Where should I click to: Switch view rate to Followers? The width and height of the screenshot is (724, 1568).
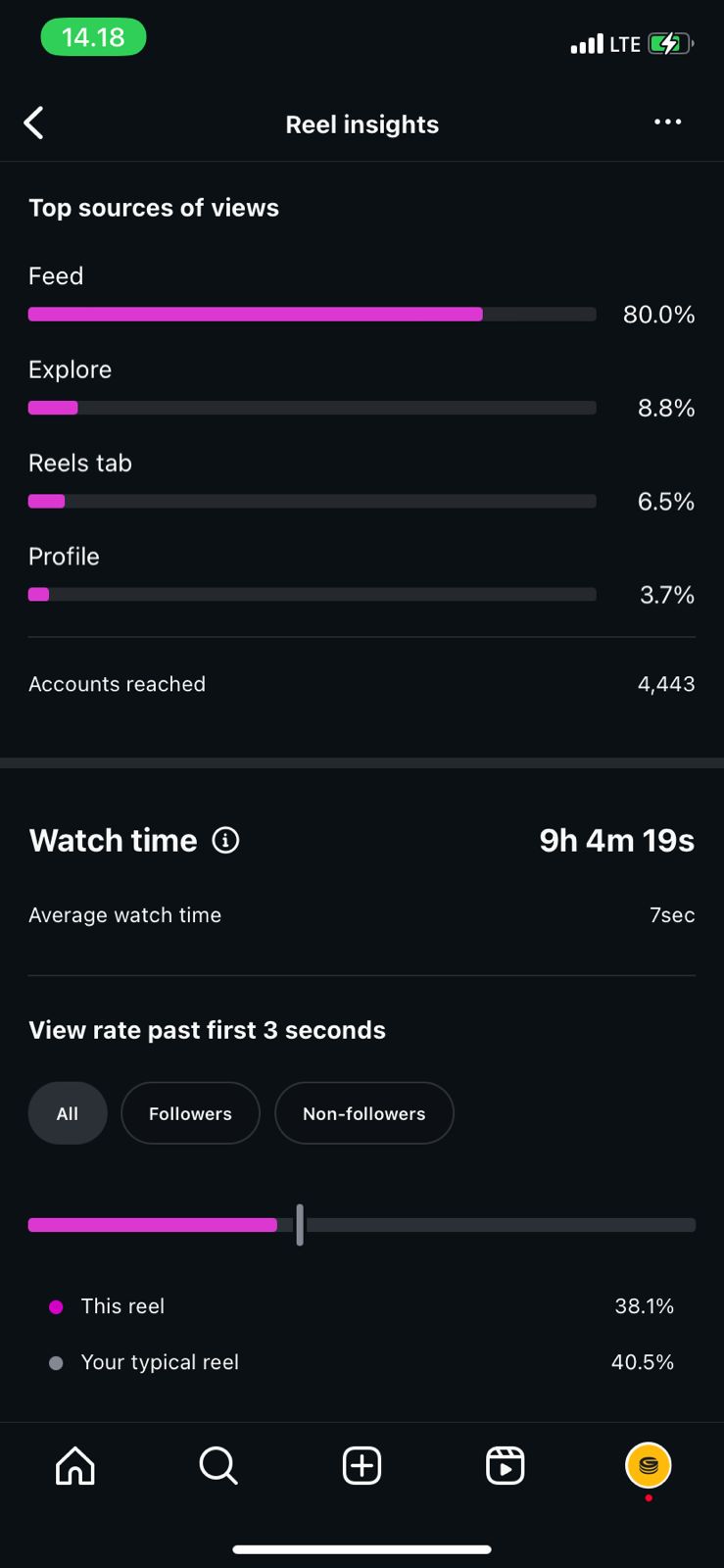click(190, 1113)
